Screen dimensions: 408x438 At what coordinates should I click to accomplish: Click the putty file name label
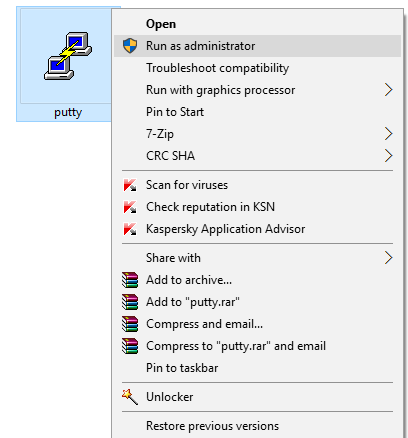[x=68, y=113]
